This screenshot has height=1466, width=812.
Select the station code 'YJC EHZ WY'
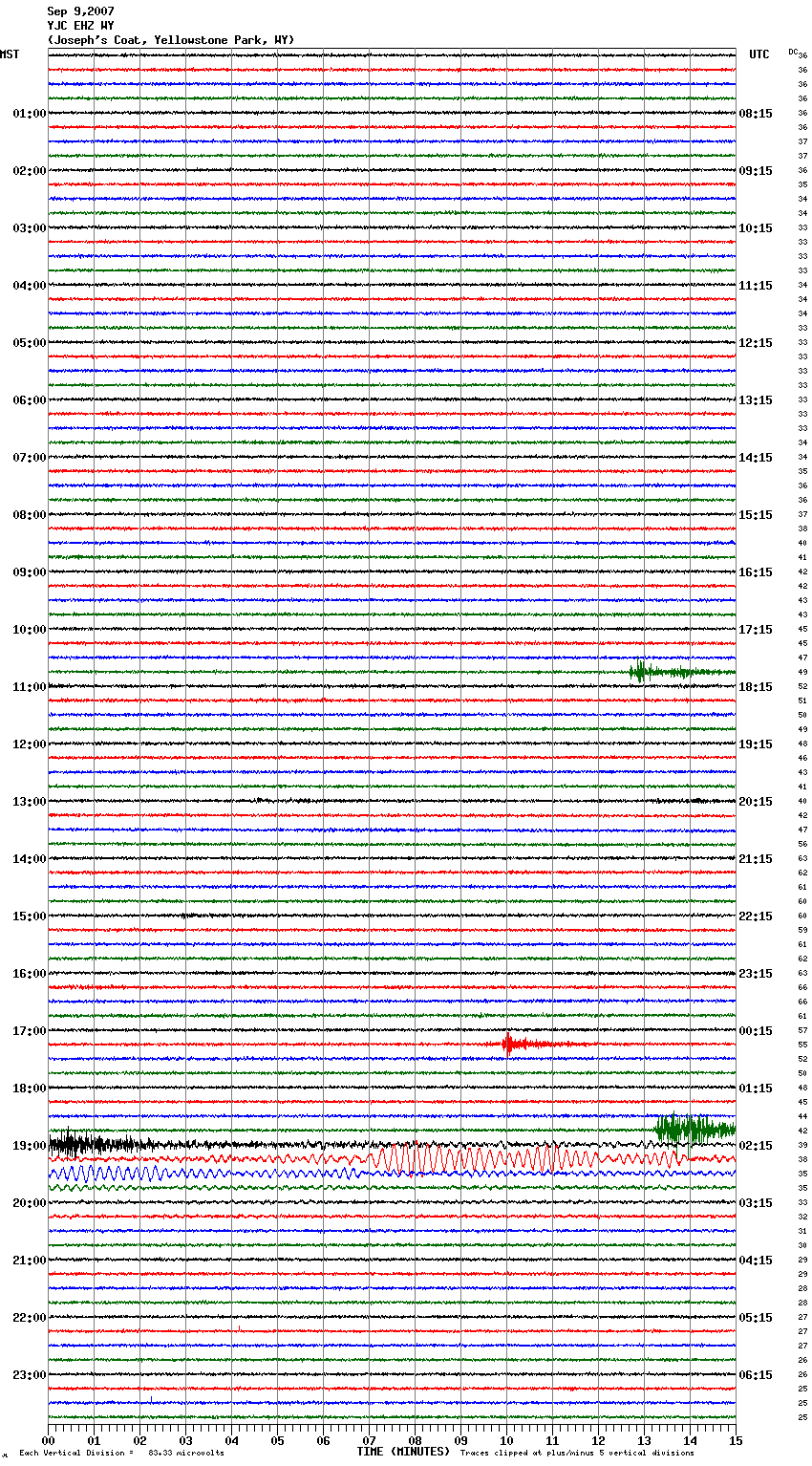tap(80, 26)
